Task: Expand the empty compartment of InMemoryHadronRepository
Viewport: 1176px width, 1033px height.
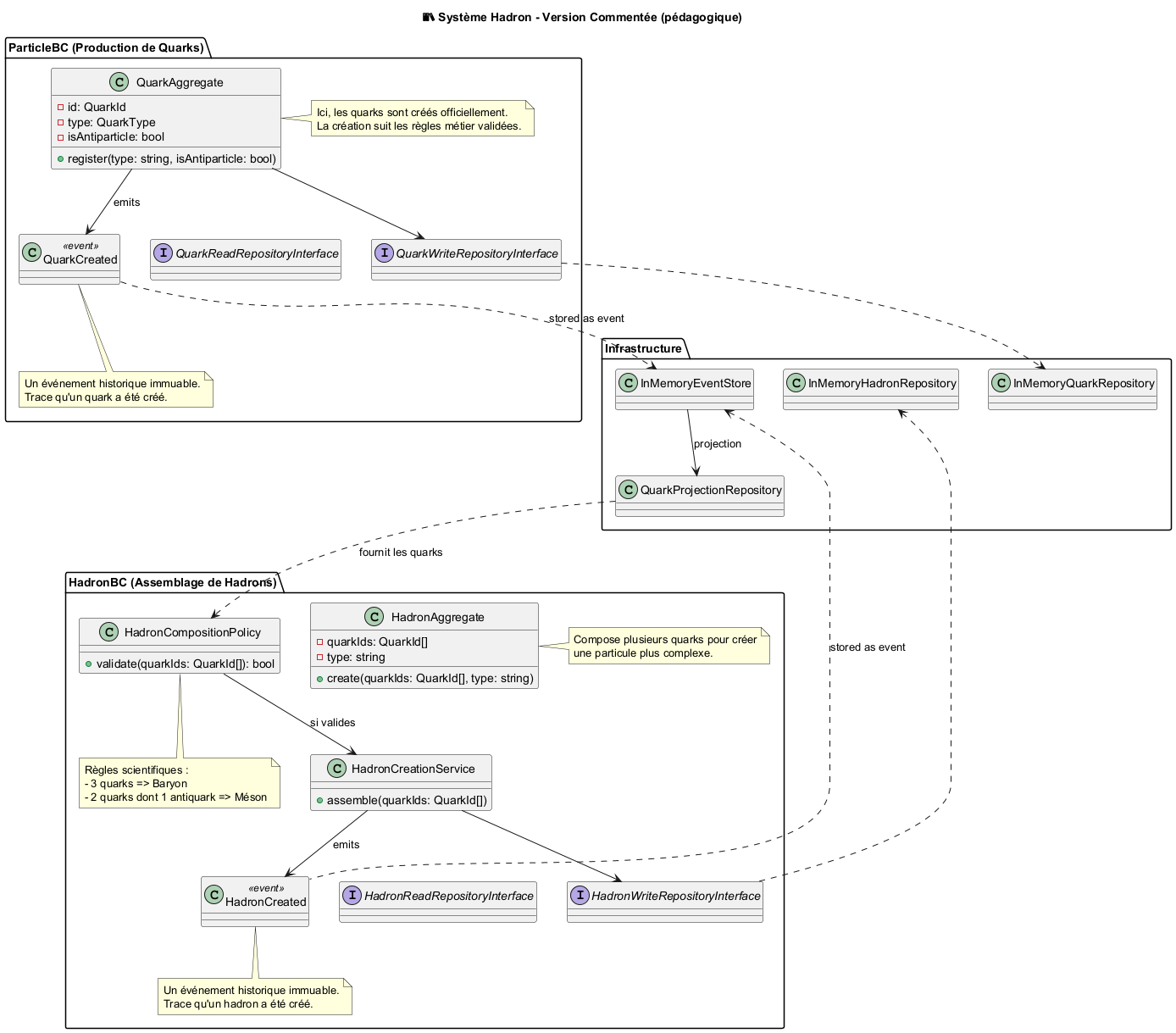Action: (873, 407)
